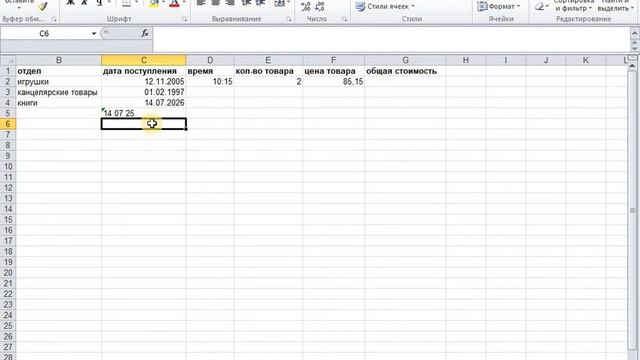The image size is (640, 360).
Task: Open Сортировка и фильтр dropdown
Action: 574,5
